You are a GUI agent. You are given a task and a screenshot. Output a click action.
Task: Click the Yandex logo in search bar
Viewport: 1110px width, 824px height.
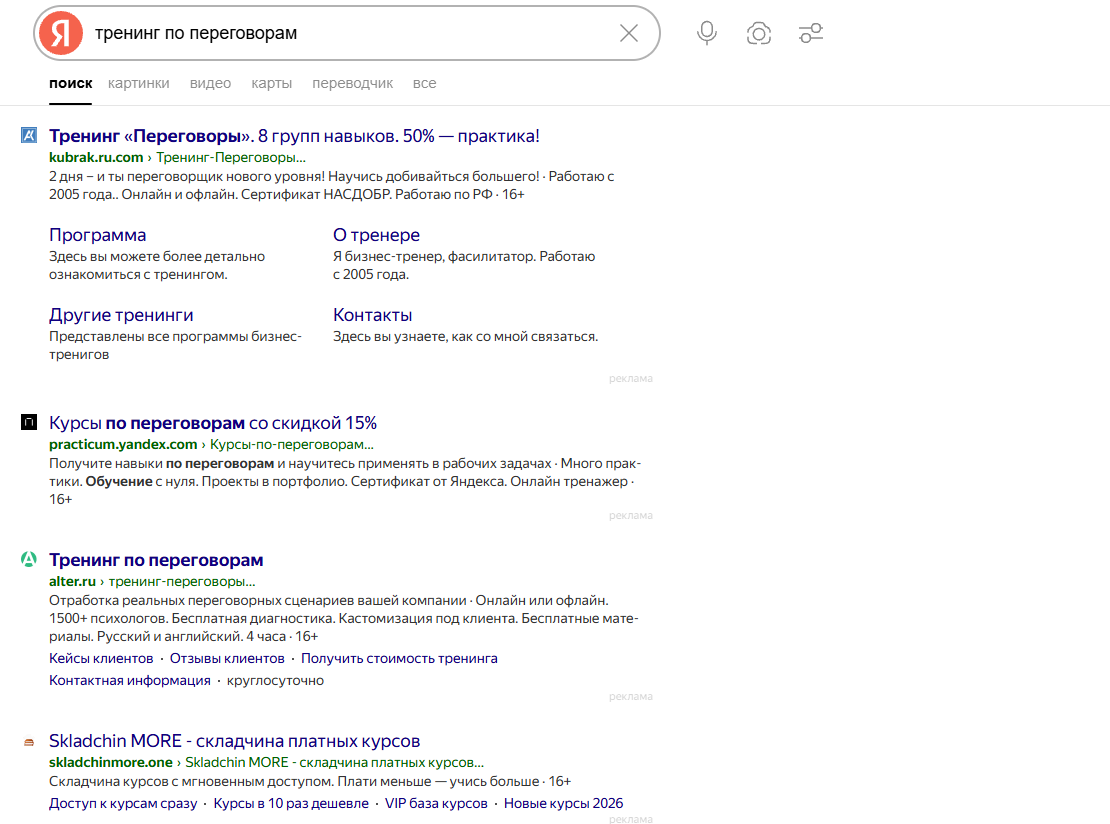click(61, 33)
